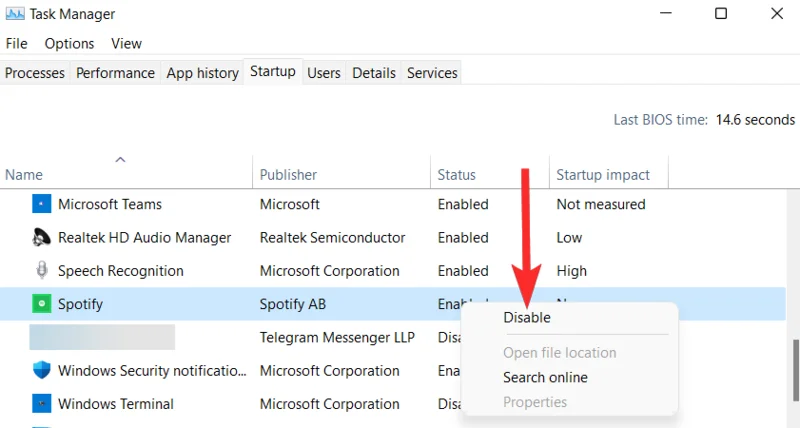Screen dimensions: 800x428
Task: Click Microsoft publisher cell for Teams
Action: 290,204
